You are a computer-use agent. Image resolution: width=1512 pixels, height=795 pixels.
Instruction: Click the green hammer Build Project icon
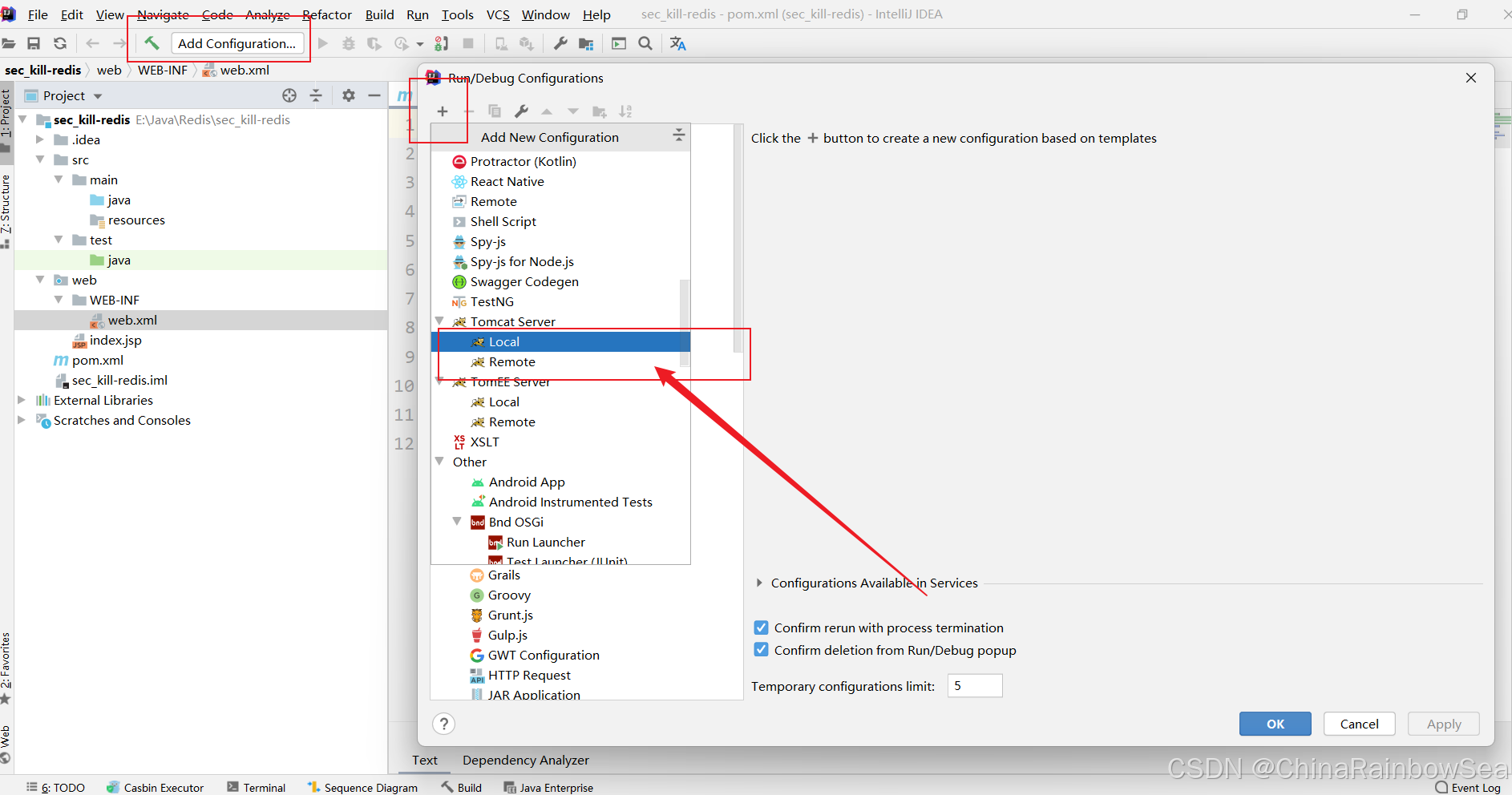pos(152,43)
